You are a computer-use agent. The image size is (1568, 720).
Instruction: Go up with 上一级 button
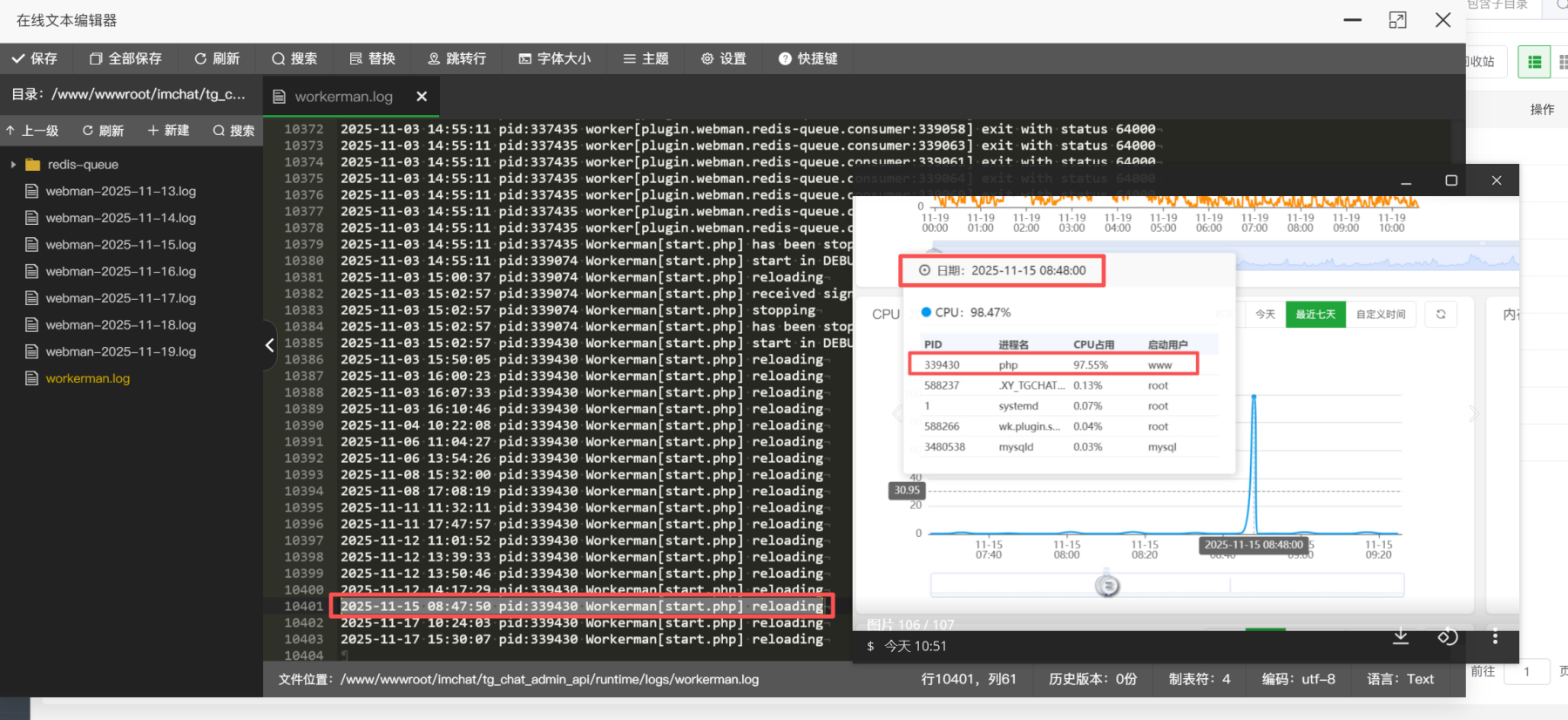coord(32,131)
